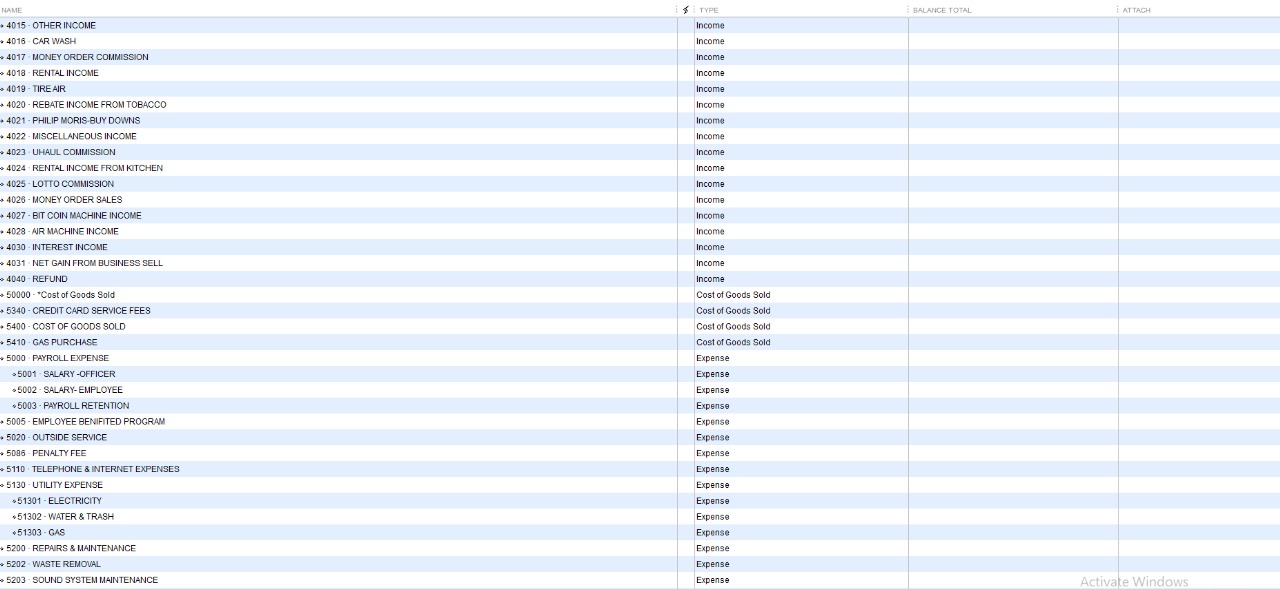Collapse the 5000 PAYROLL EXPENSE parent account
This screenshot has width=1280, height=589.
(x=3, y=358)
